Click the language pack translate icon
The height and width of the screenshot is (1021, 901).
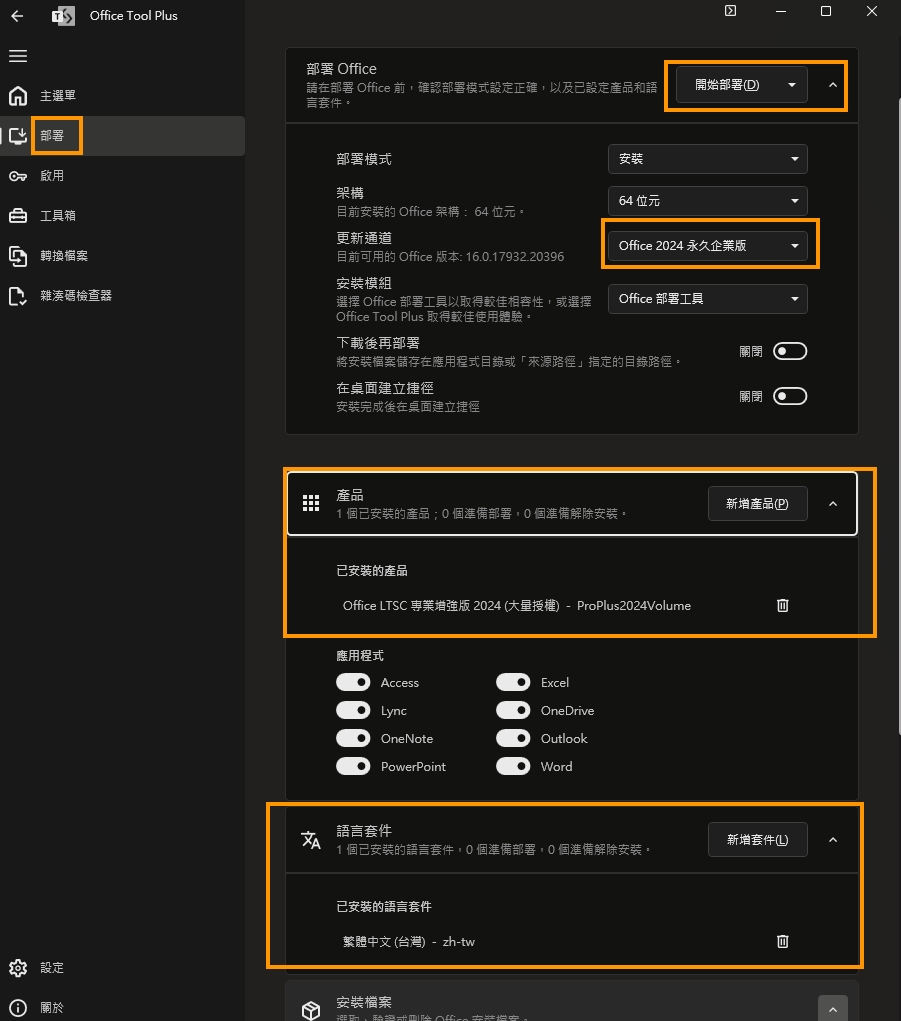pyautogui.click(x=311, y=840)
